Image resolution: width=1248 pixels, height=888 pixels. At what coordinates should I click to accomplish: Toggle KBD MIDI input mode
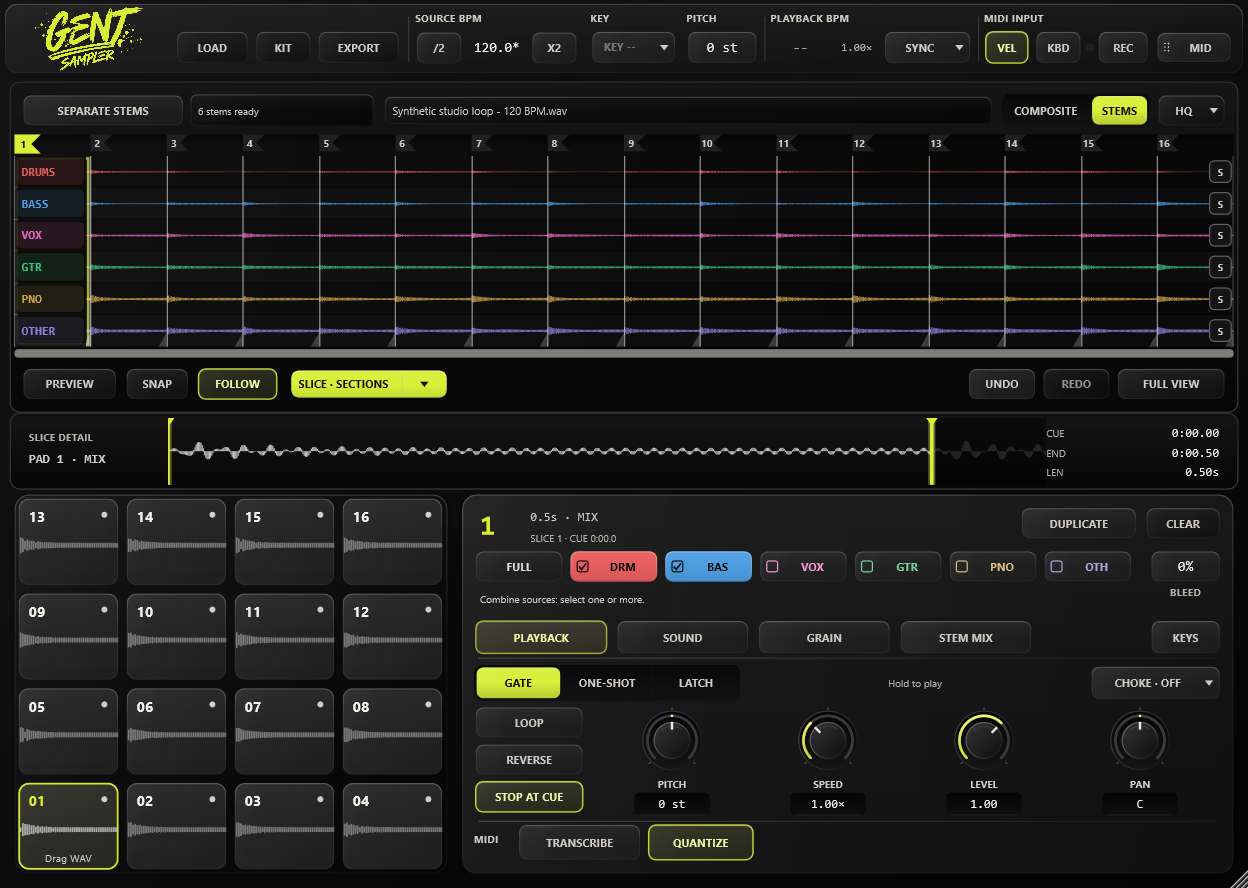[x=1058, y=48]
